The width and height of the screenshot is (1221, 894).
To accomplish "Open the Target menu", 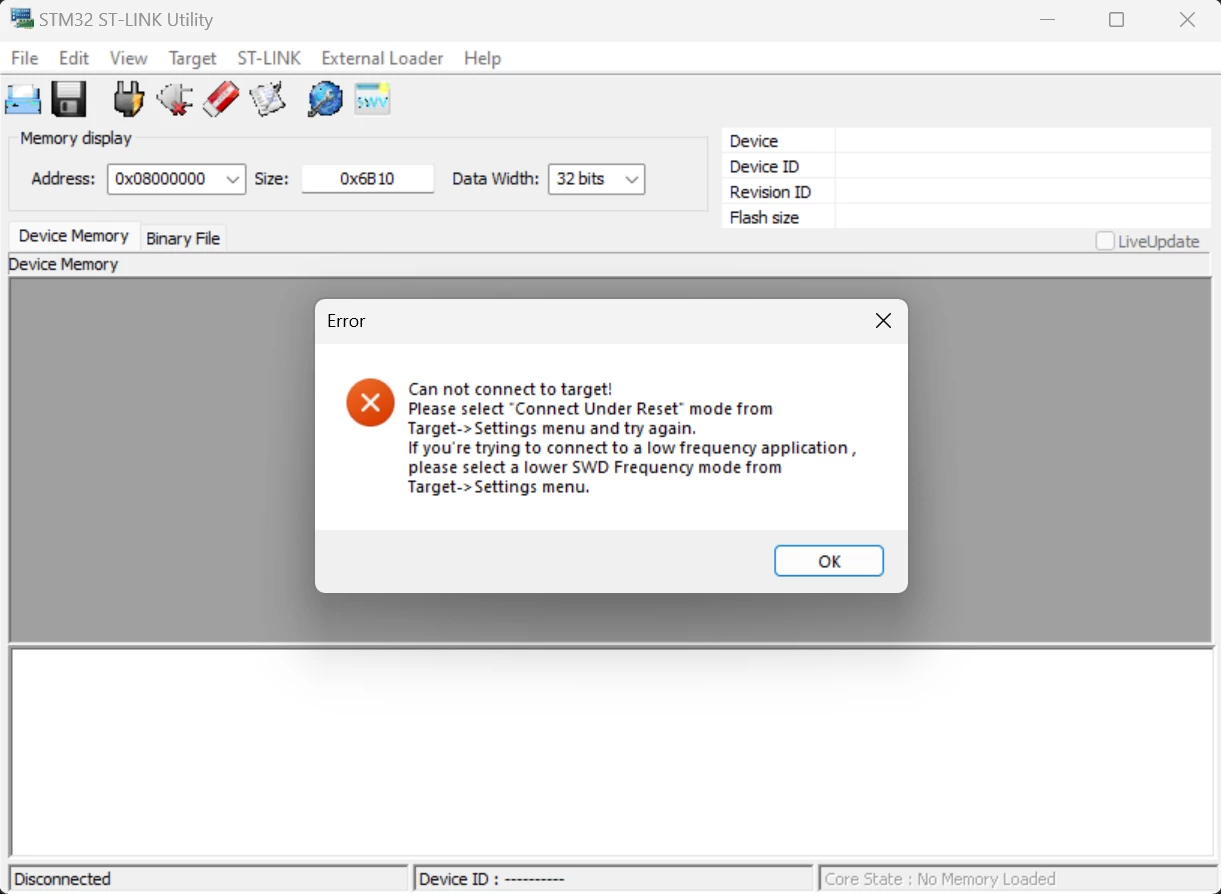I will (192, 58).
